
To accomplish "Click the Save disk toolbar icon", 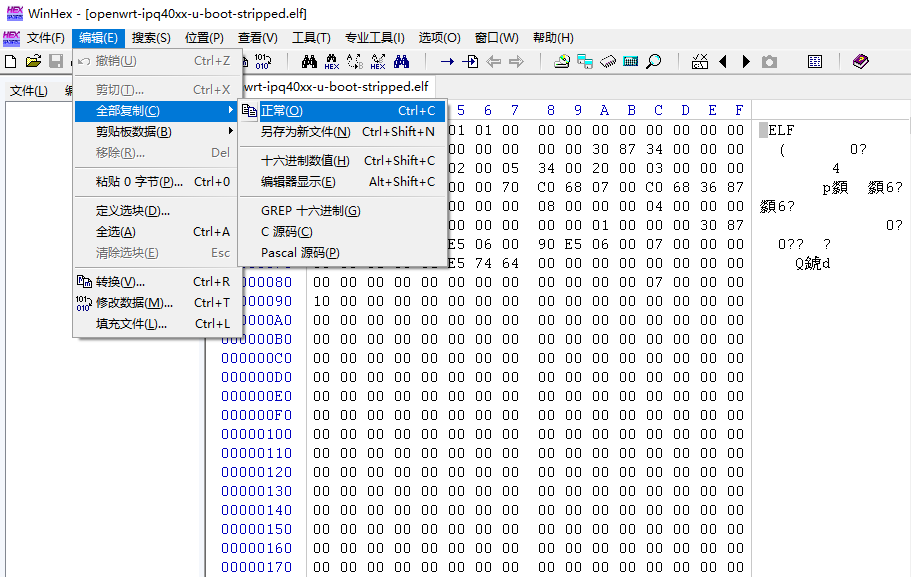I will pyautogui.click(x=56, y=62).
